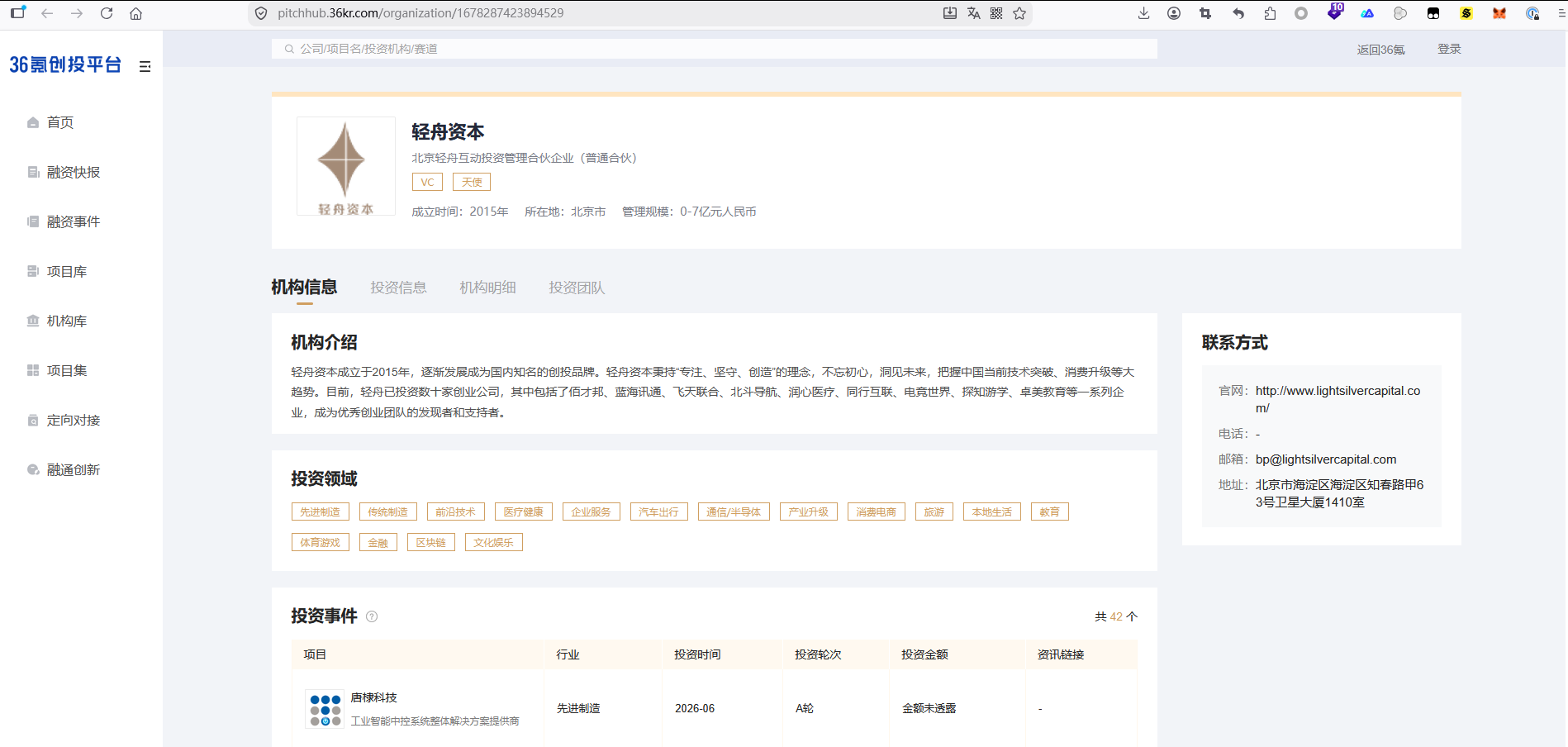
Task: Open the browser home page
Action: pos(136,13)
